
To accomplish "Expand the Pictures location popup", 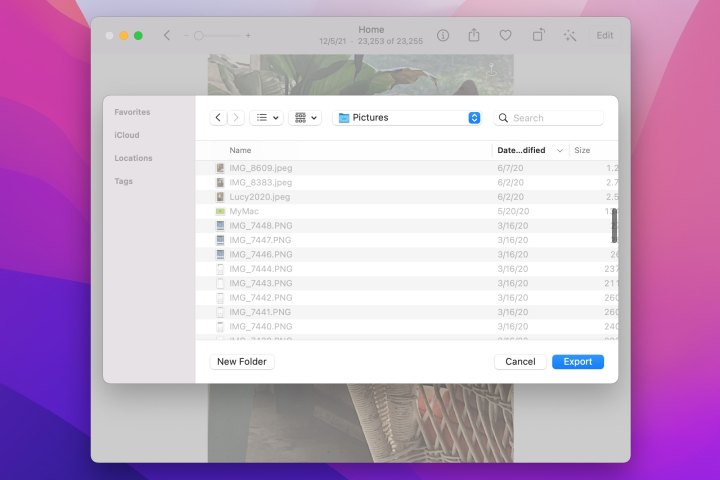I will 474,118.
